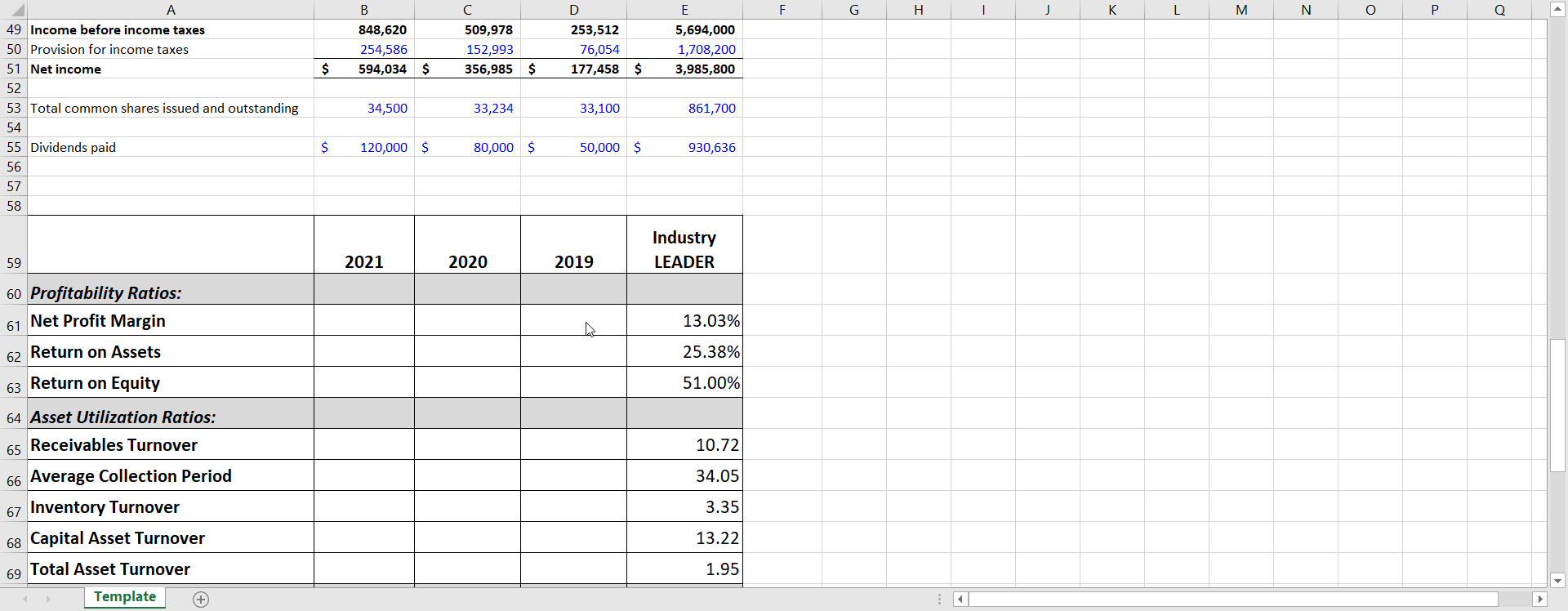Screen dimensions: 1568x611
Task: Select the 356,985 net income cell
Action: [468, 69]
